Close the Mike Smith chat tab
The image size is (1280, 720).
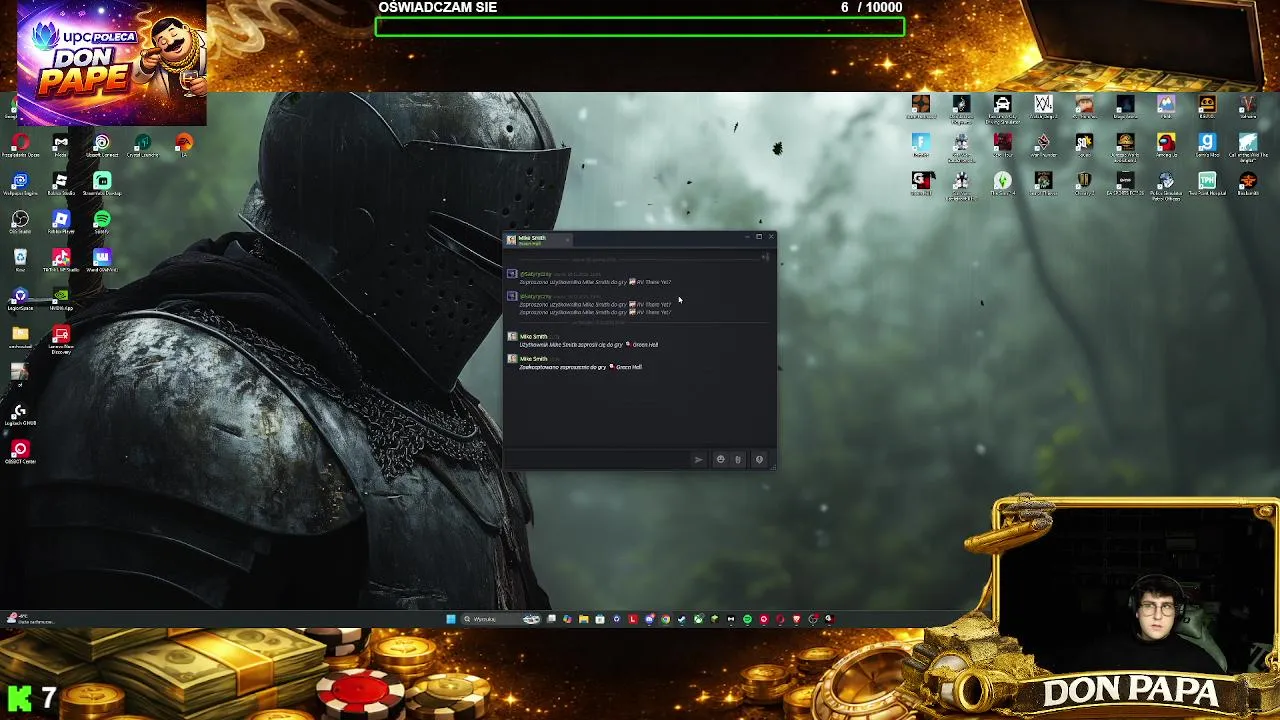(567, 240)
